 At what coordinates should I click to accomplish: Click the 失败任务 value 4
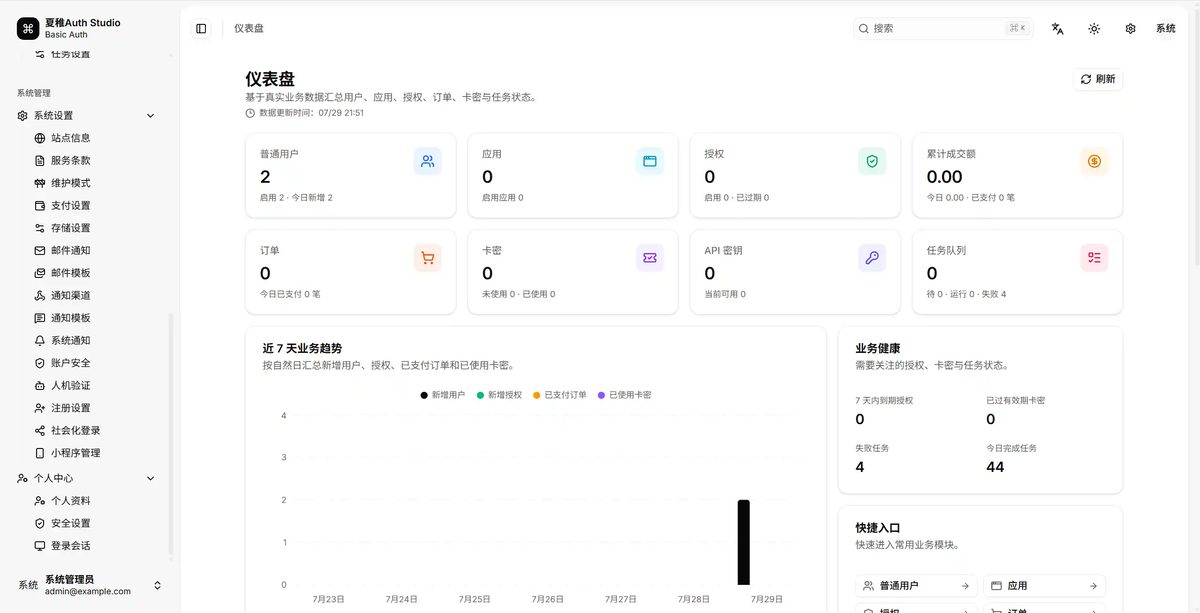[x=860, y=467]
